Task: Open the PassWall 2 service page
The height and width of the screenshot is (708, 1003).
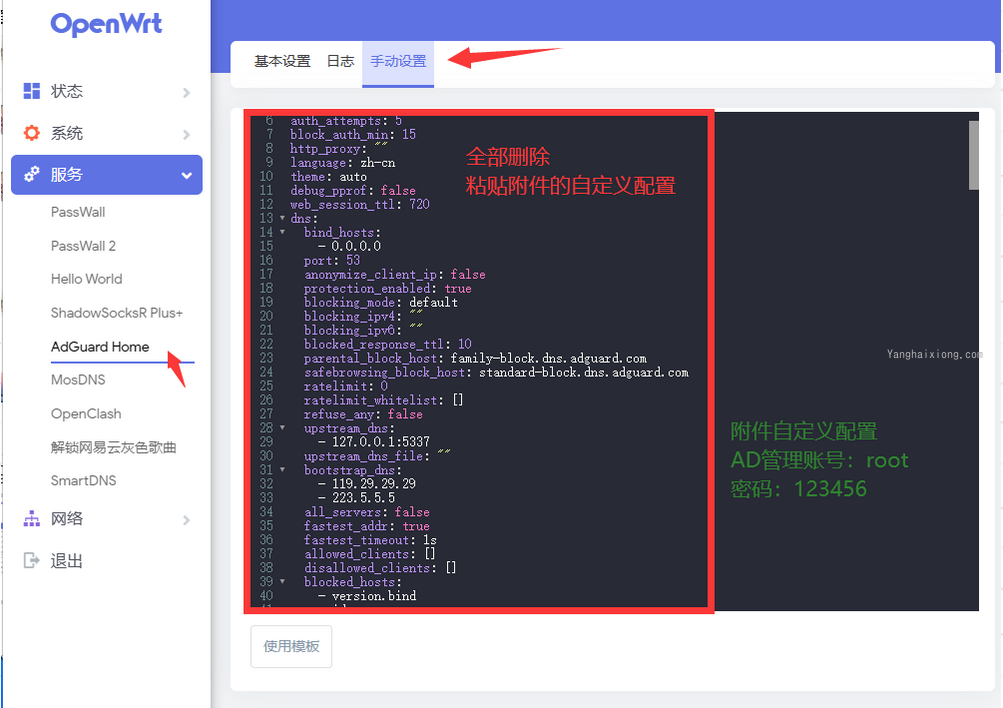Action: (x=83, y=246)
